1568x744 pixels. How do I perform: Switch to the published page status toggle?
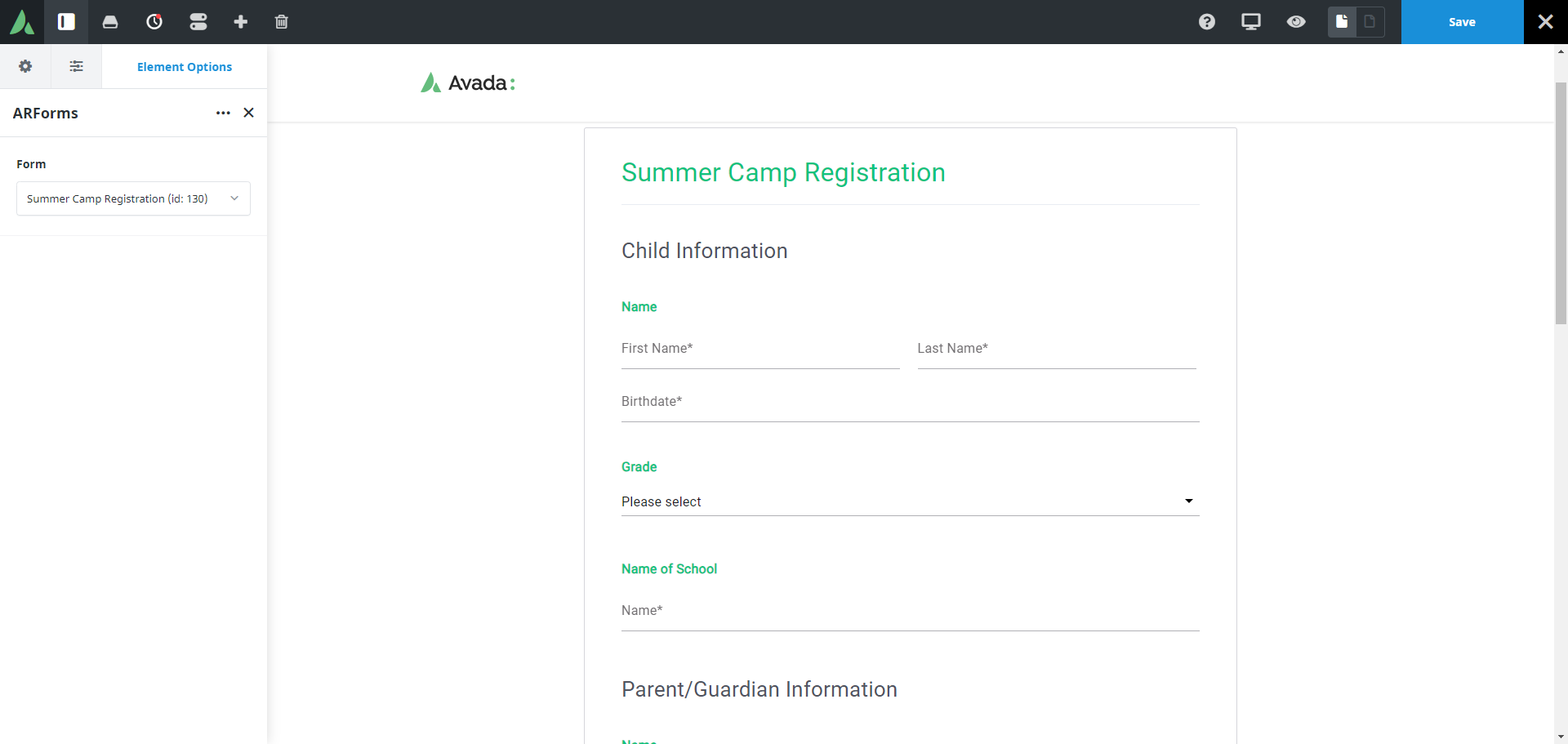[1342, 22]
